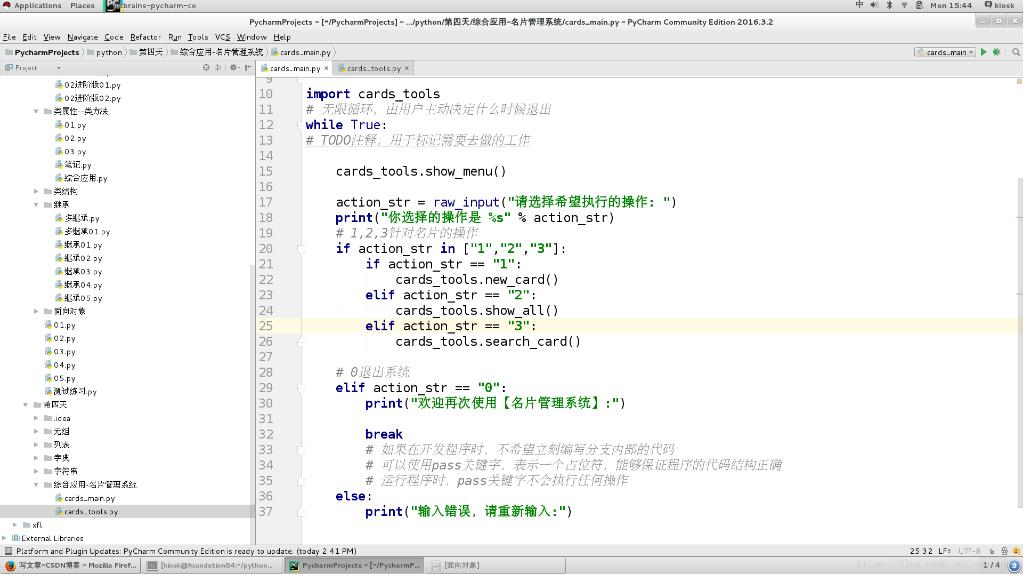1025x575 pixels.
Task: Click cards_main.py breadcrumb in navigation bar
Action: tap(301, 52)
